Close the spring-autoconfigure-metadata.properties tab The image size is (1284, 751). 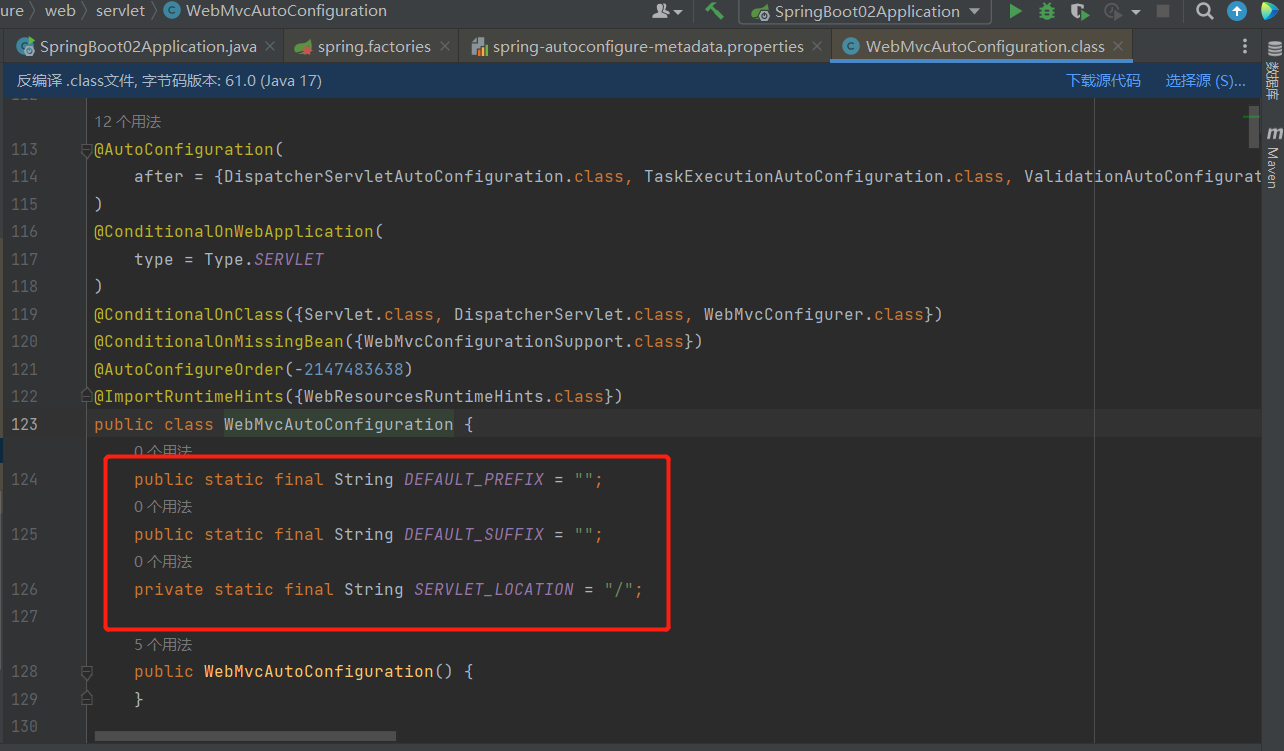pyautogui.click(x=818, y=46)
